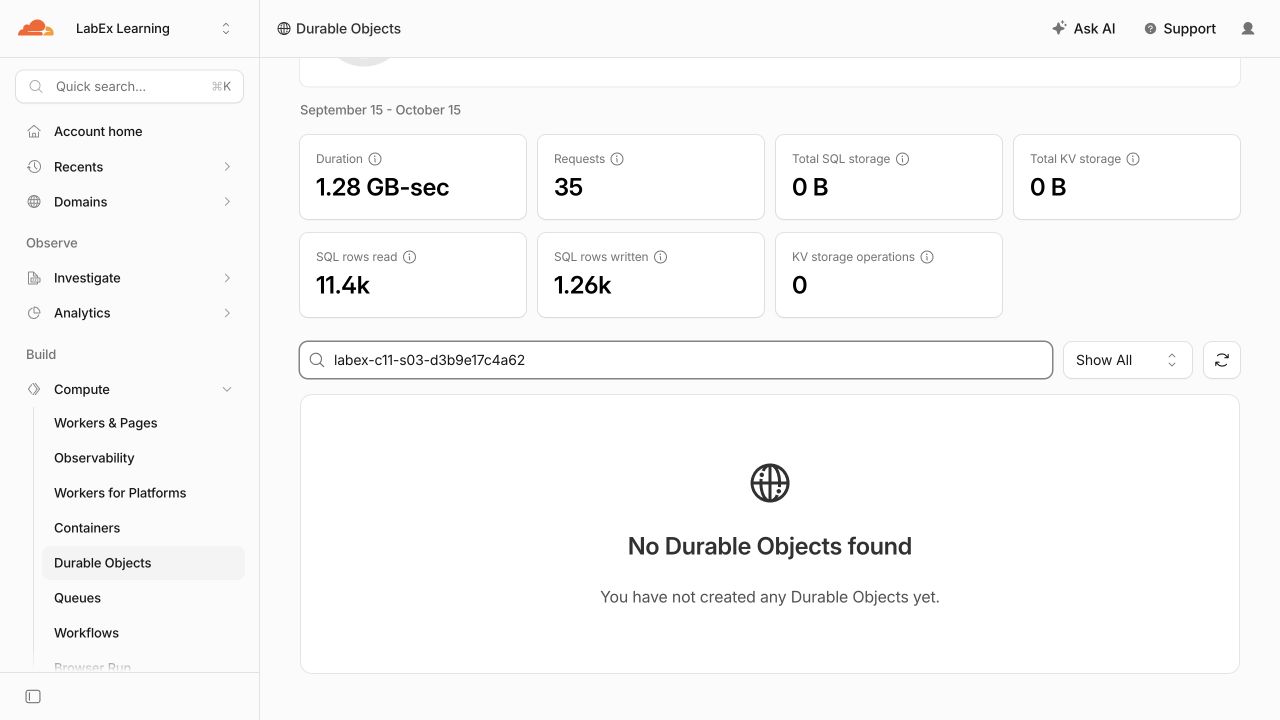Show info for Requests metric
Viewport: 1280px width, 720px height.
[x=617, y=159]
